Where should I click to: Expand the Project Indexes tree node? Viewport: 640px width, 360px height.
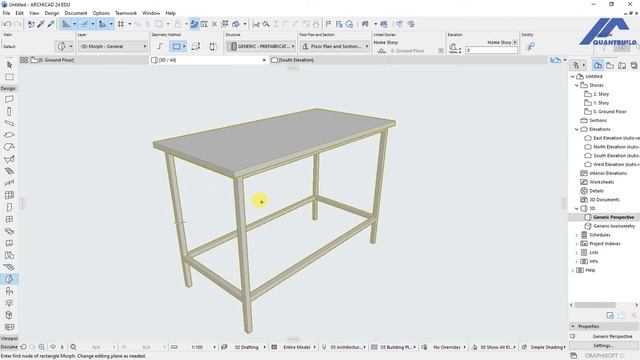pos(576,244)
